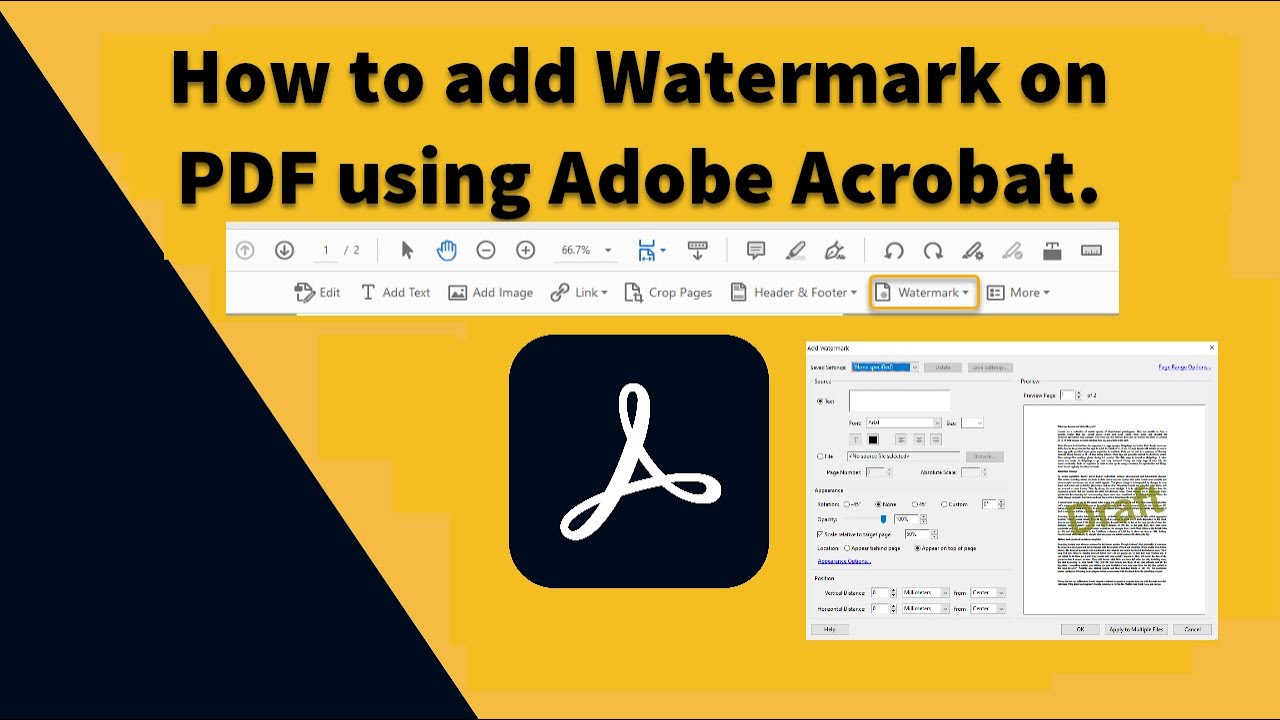This screenshot has height=720, width=1280.
Task: Add a sticky note comment
Action: pyautogui.click(x=756, y=250)
